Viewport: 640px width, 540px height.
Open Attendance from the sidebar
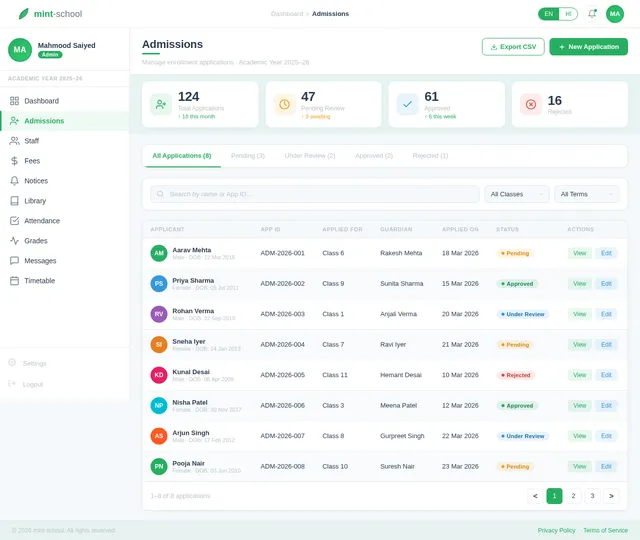click(x=41, y=220)
